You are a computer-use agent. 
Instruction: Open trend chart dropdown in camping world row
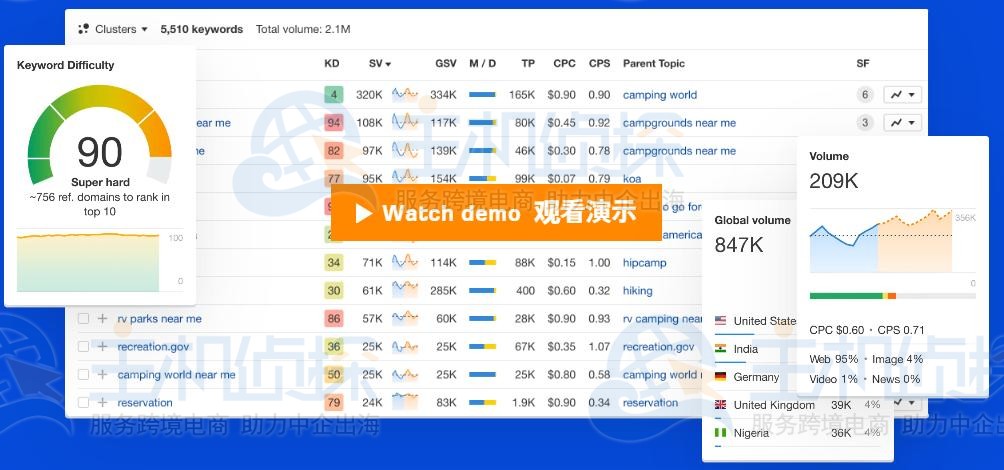pos(902,95)
